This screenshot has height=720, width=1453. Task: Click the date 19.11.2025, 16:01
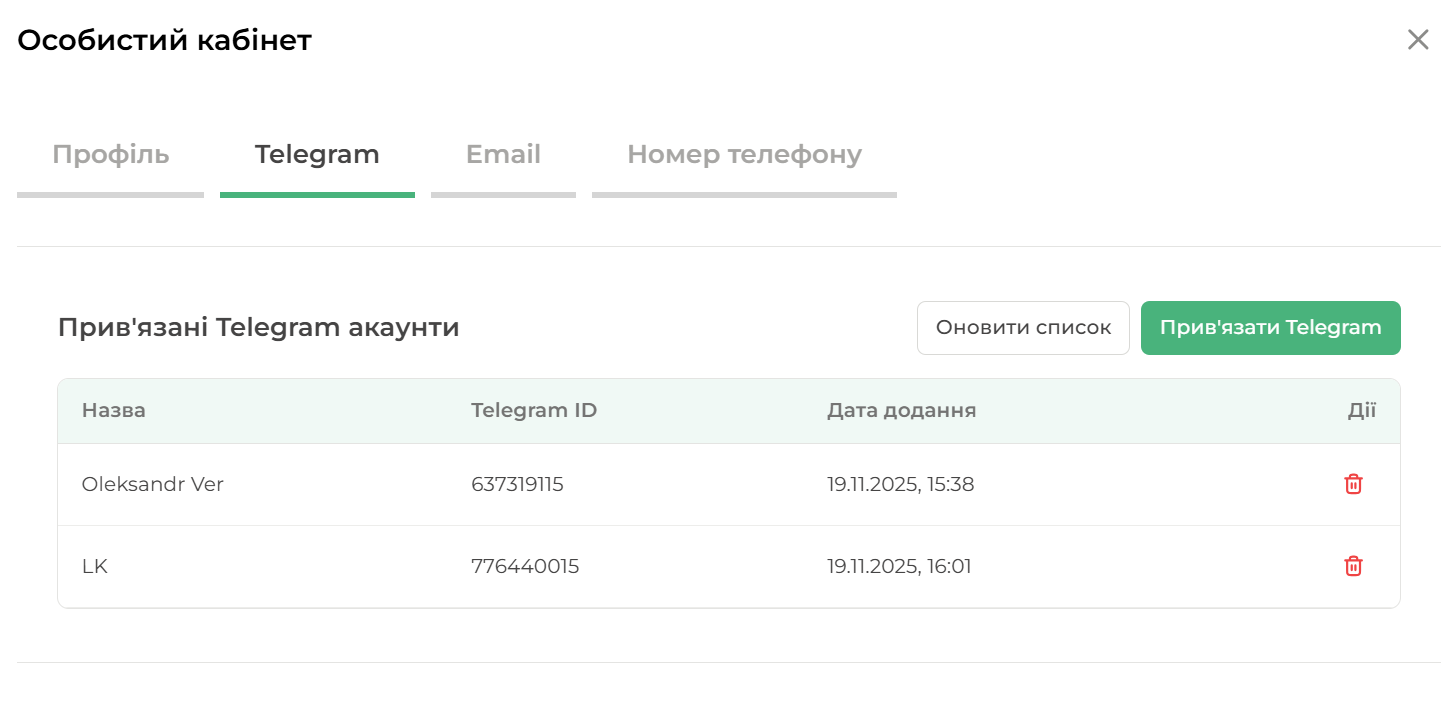[899, 567]
